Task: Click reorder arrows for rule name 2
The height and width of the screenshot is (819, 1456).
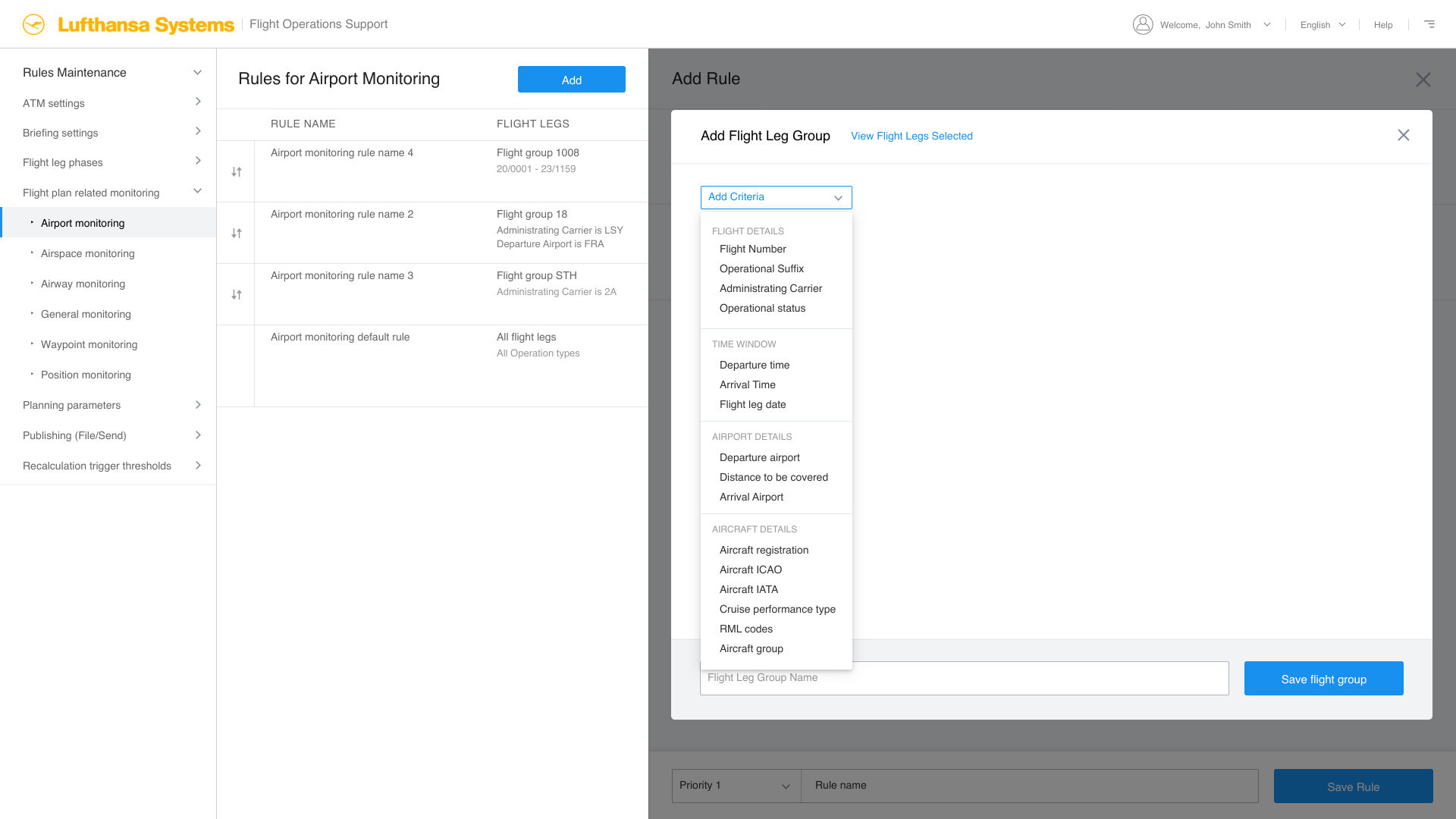Action: pyautogui.click(x=237, y=234)
